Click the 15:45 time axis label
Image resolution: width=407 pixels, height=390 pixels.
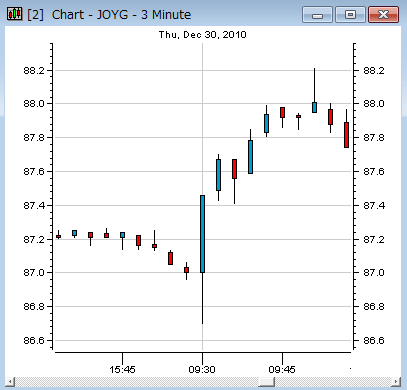point(122,369)
